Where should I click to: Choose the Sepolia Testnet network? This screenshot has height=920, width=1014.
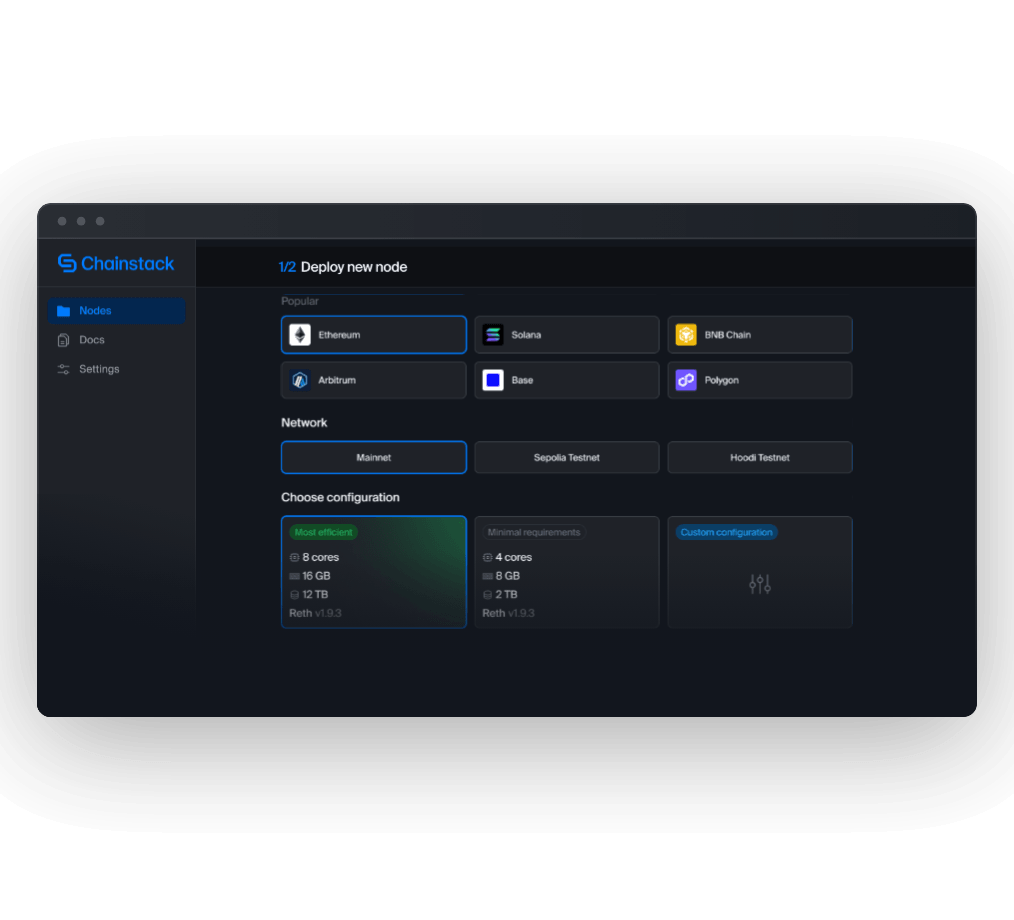[x=566, y=458]
